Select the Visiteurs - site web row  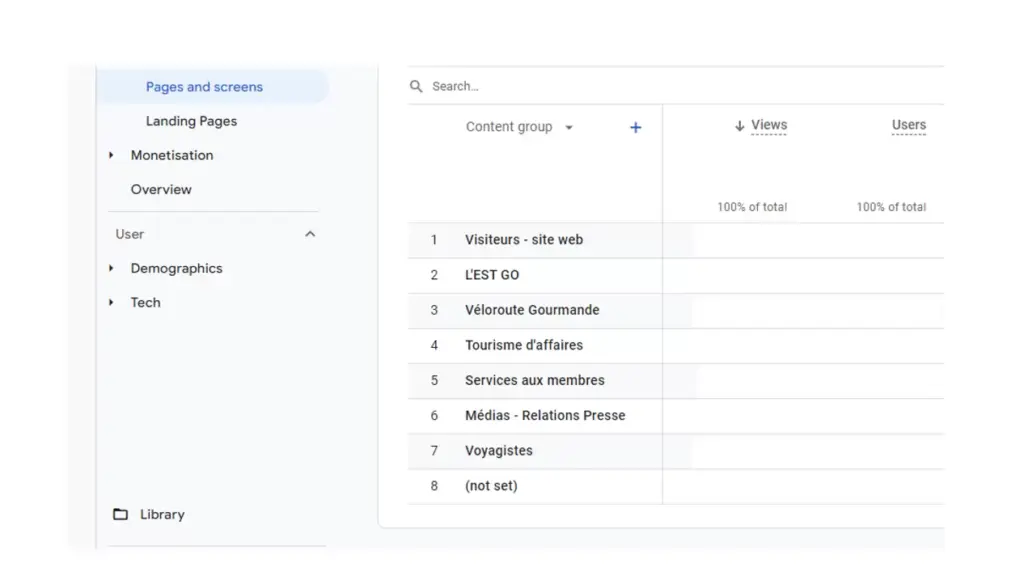tap(523, 240)
